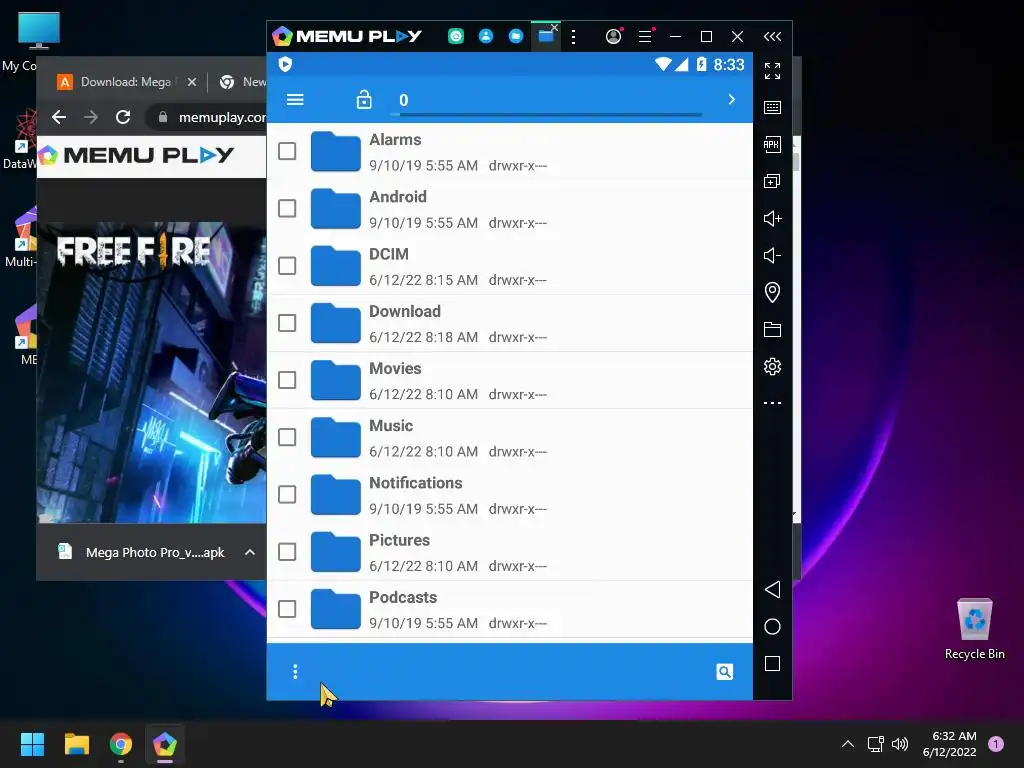Click the multi-window icon in MEmu sidebar
This screenshot has width=1024, height=768.
[772, 181]
